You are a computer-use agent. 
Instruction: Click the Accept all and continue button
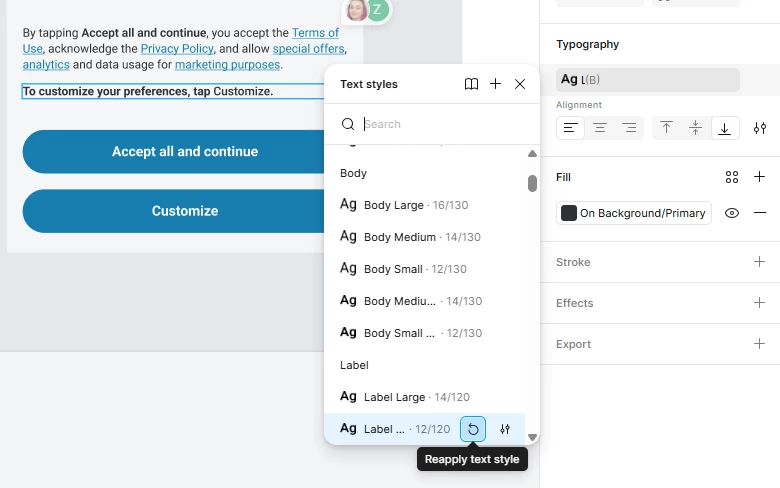(185, 152)
